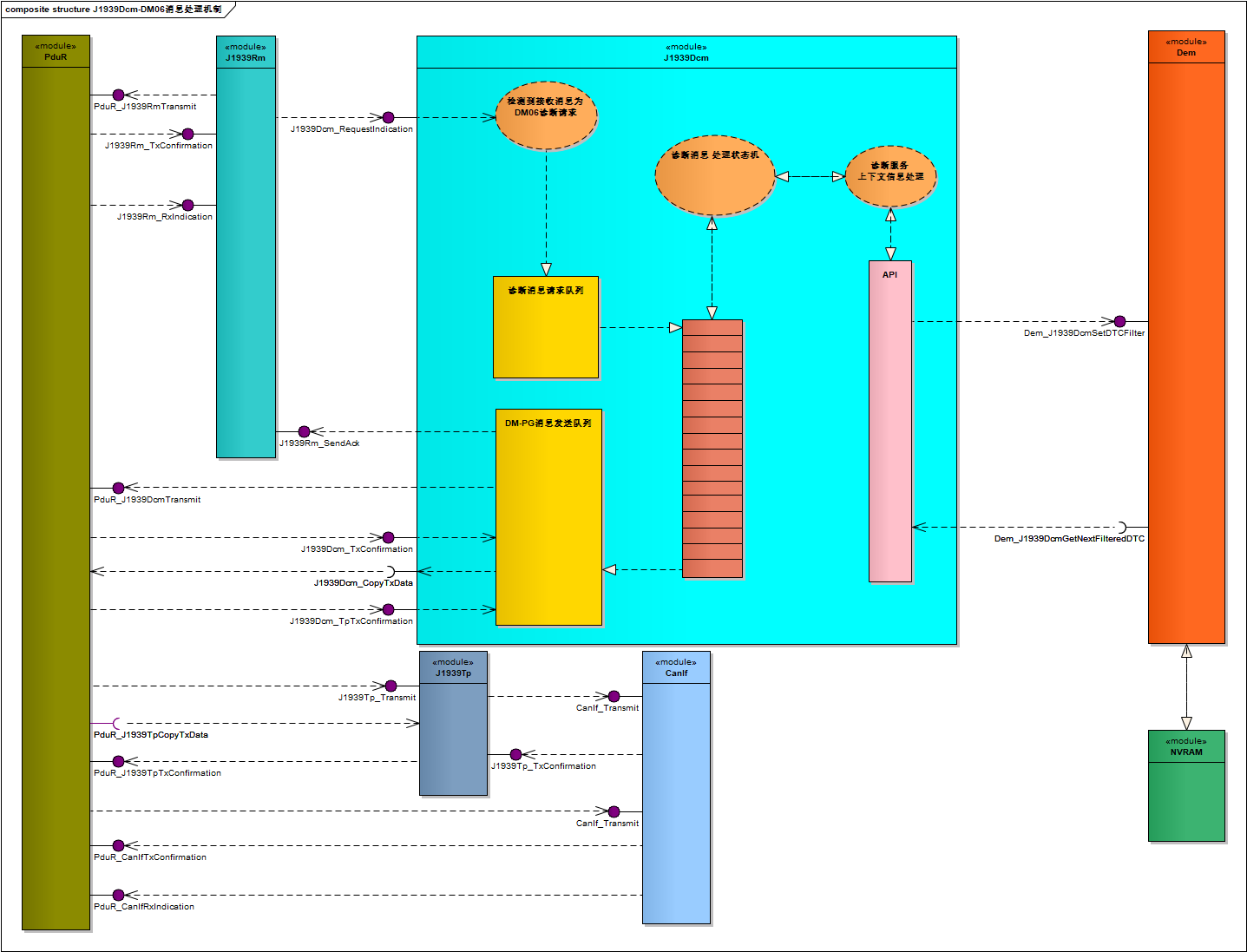Click the NVRAM module box

(x=1186, y=785)
